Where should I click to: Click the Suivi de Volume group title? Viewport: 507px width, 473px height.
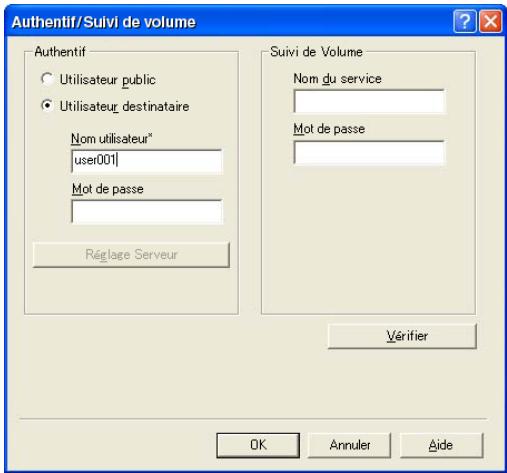click(316, 52)
